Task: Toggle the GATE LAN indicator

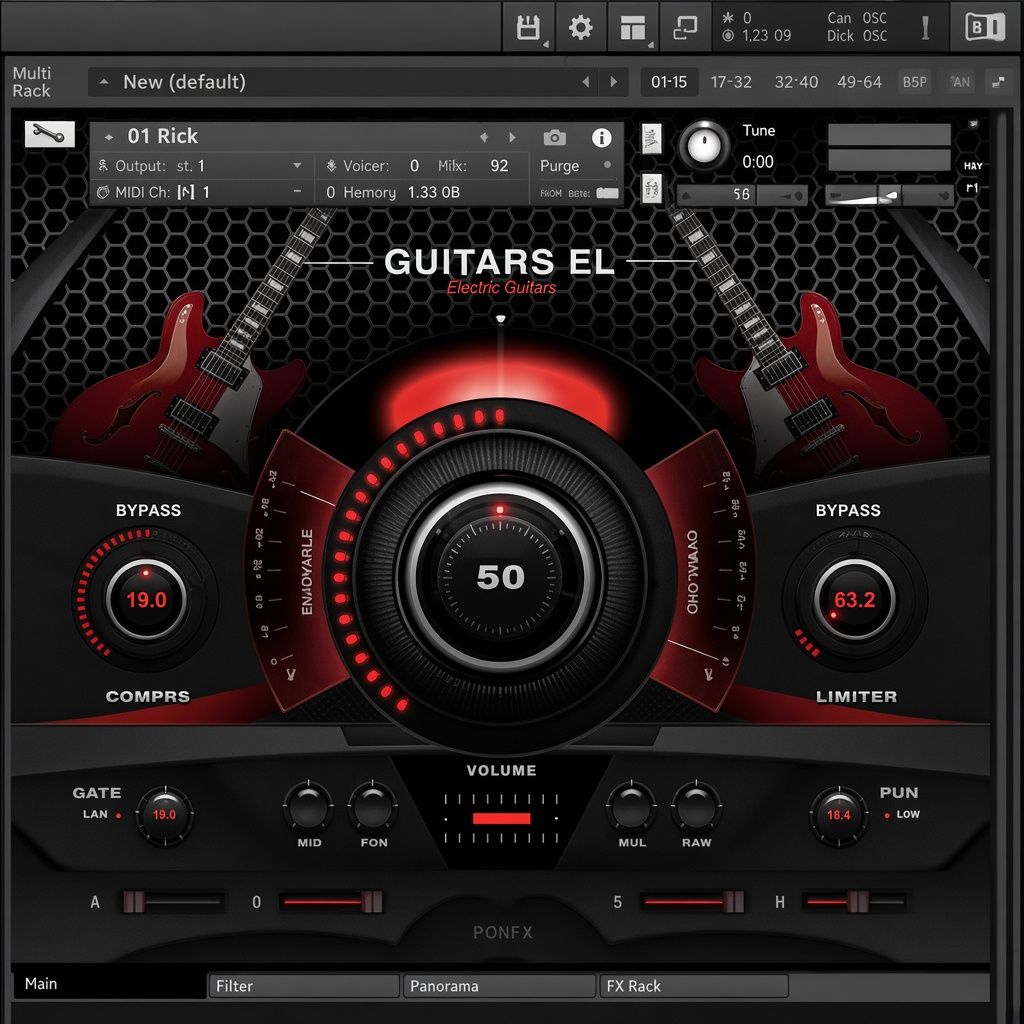Action: [x=118, y=815]
